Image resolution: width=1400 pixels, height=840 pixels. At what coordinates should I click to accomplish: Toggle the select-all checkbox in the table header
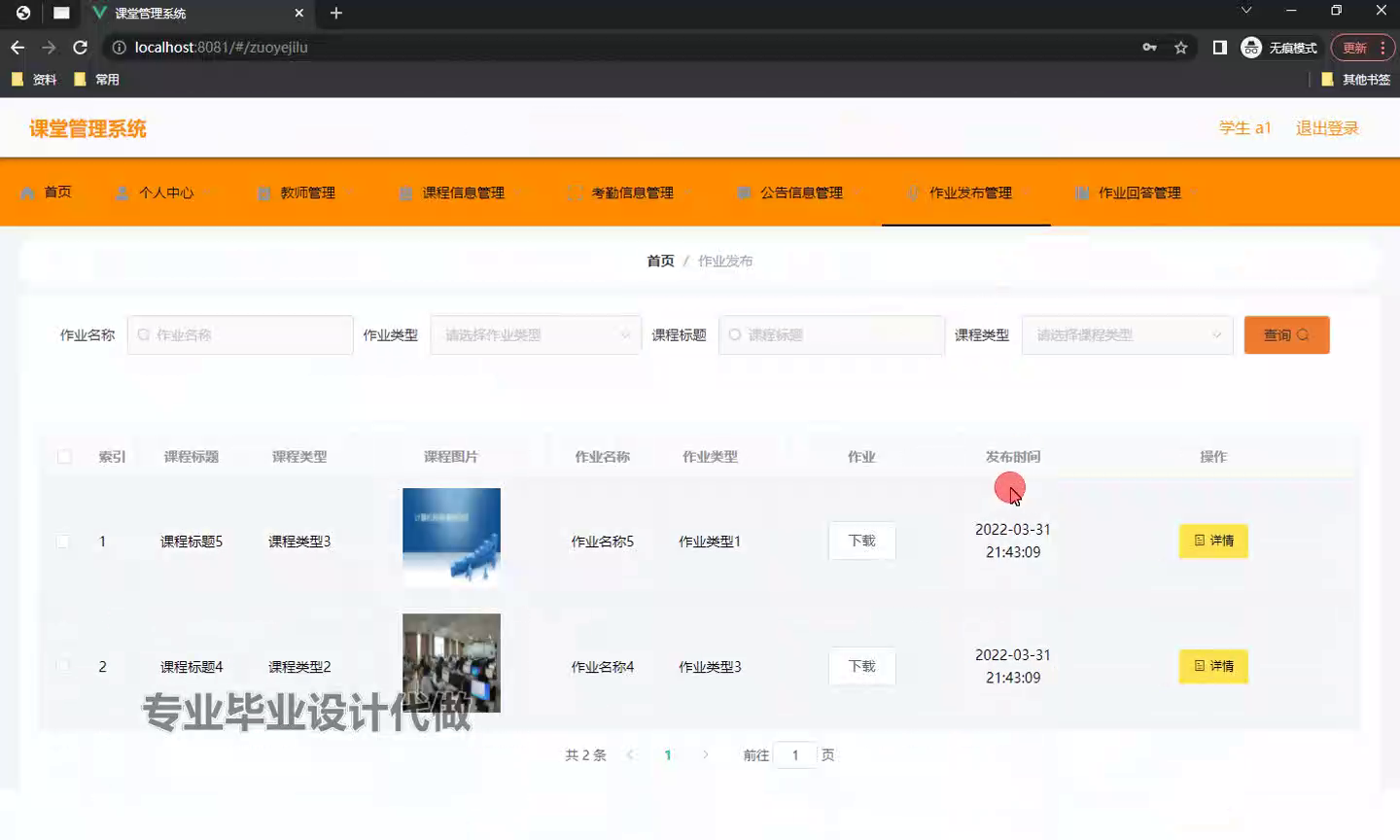tap(64, 456)
